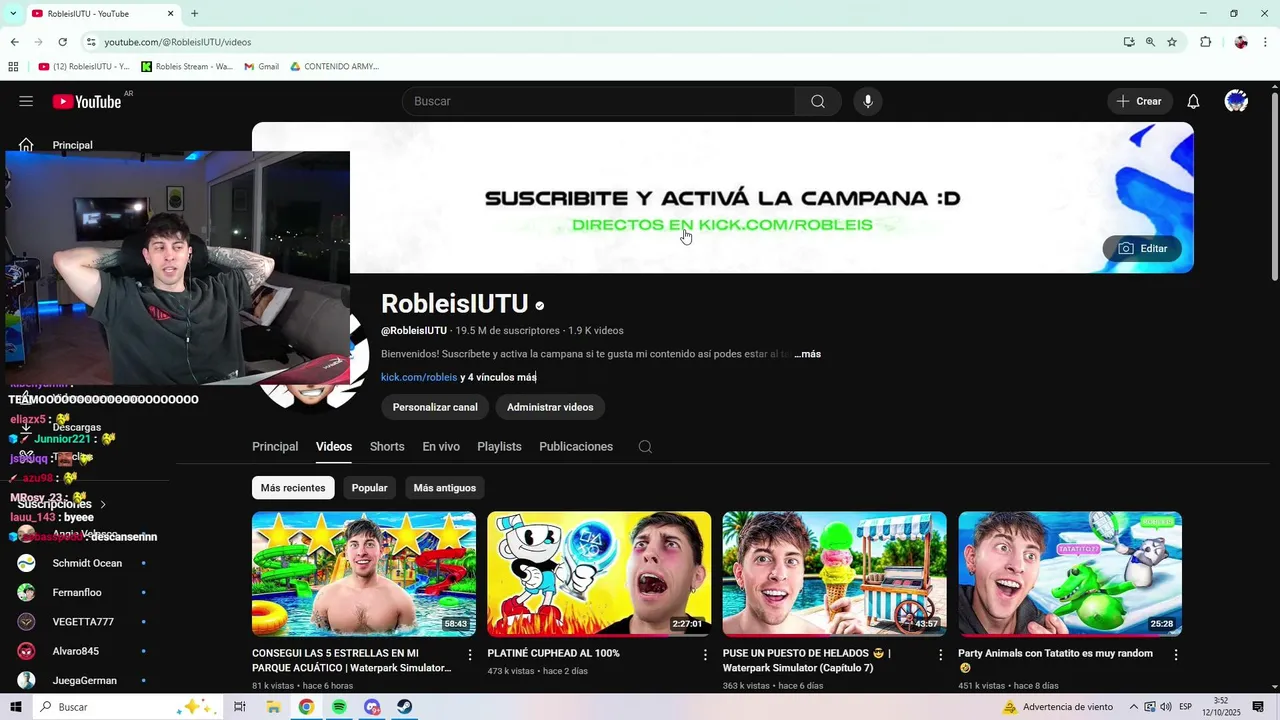View site information icon in address bar
This screenshot has width=1280, height=720.
coord(91,42)
